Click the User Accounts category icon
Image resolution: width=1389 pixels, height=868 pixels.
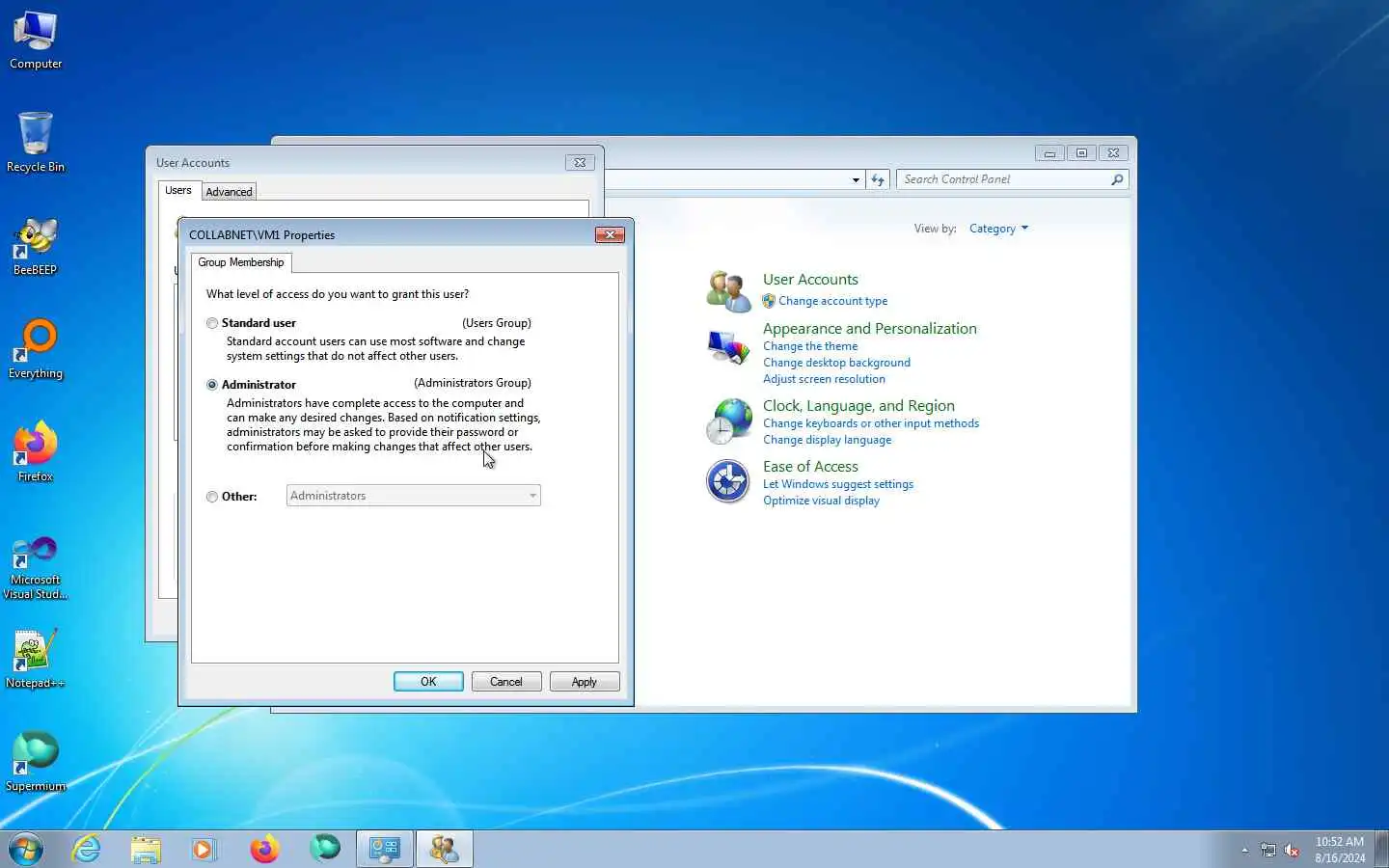(728, 290)
